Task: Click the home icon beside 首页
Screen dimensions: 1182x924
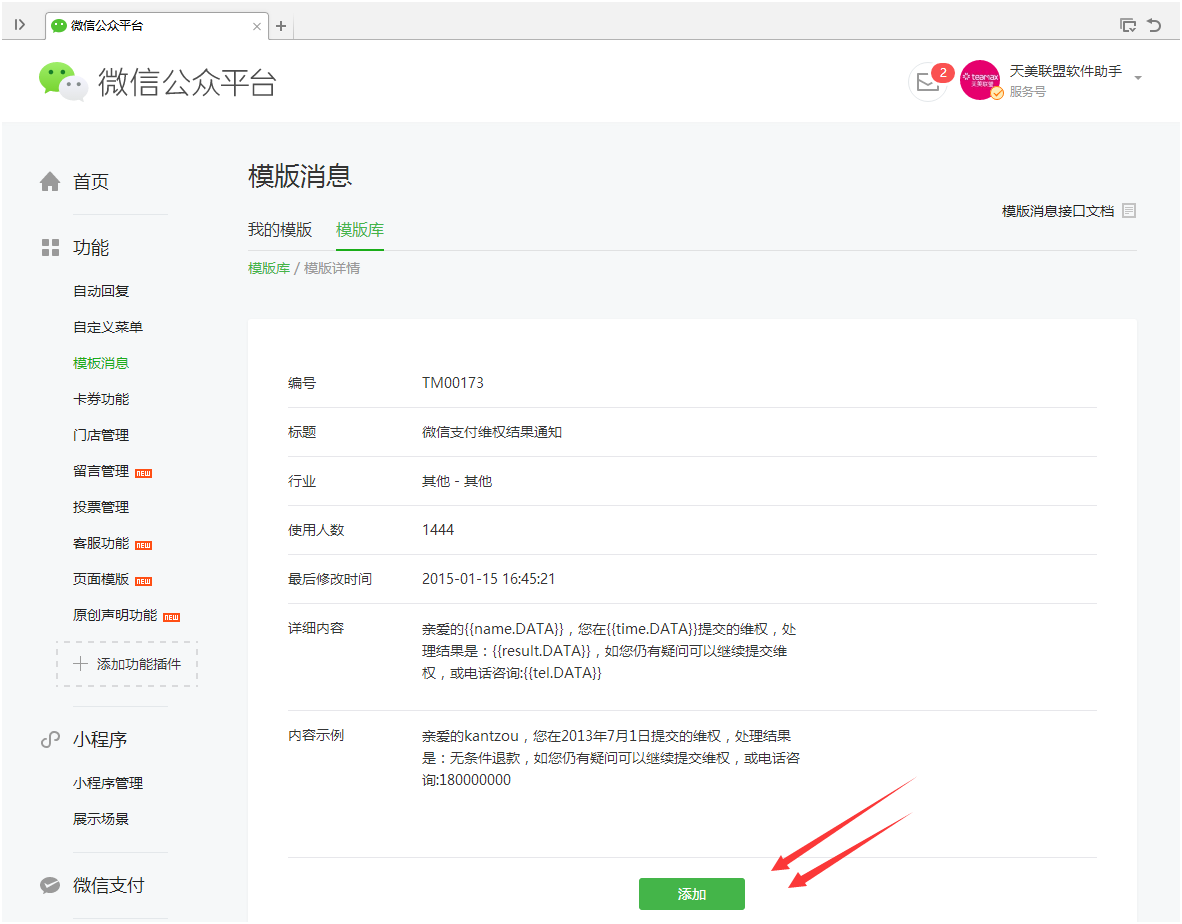Action: click(x=50, y=182)
